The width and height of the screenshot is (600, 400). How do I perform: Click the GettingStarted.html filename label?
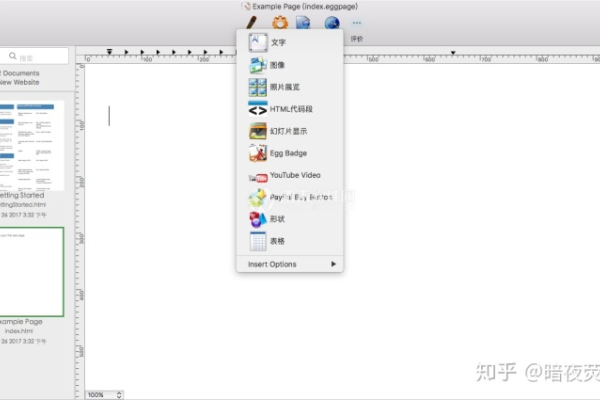point(23,205)
